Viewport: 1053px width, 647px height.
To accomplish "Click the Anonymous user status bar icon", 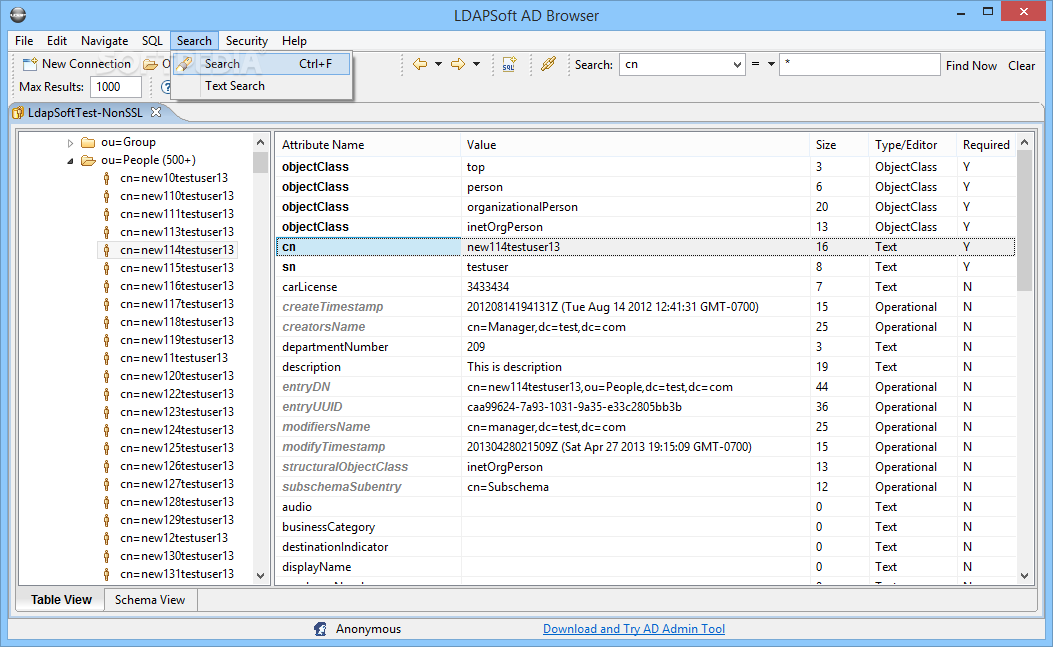I will [320, 629].
